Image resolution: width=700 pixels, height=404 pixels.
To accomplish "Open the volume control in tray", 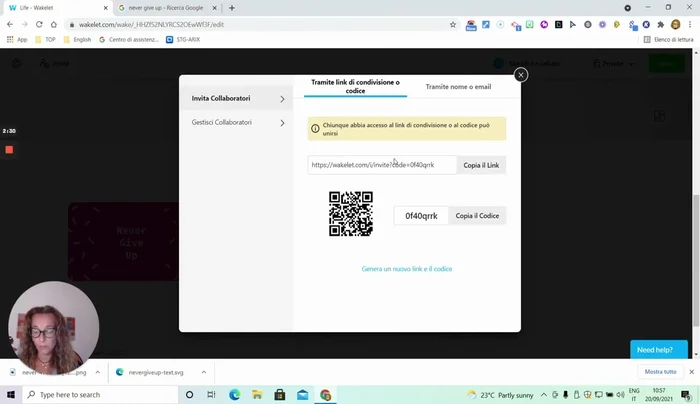I will (621, 395).
